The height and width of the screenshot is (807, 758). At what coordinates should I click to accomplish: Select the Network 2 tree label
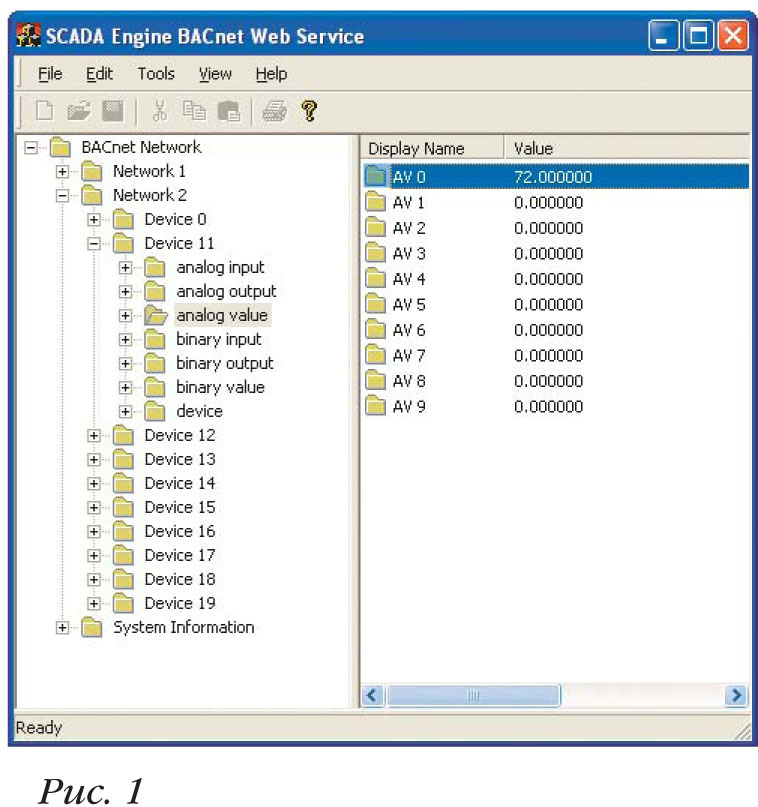150,195
